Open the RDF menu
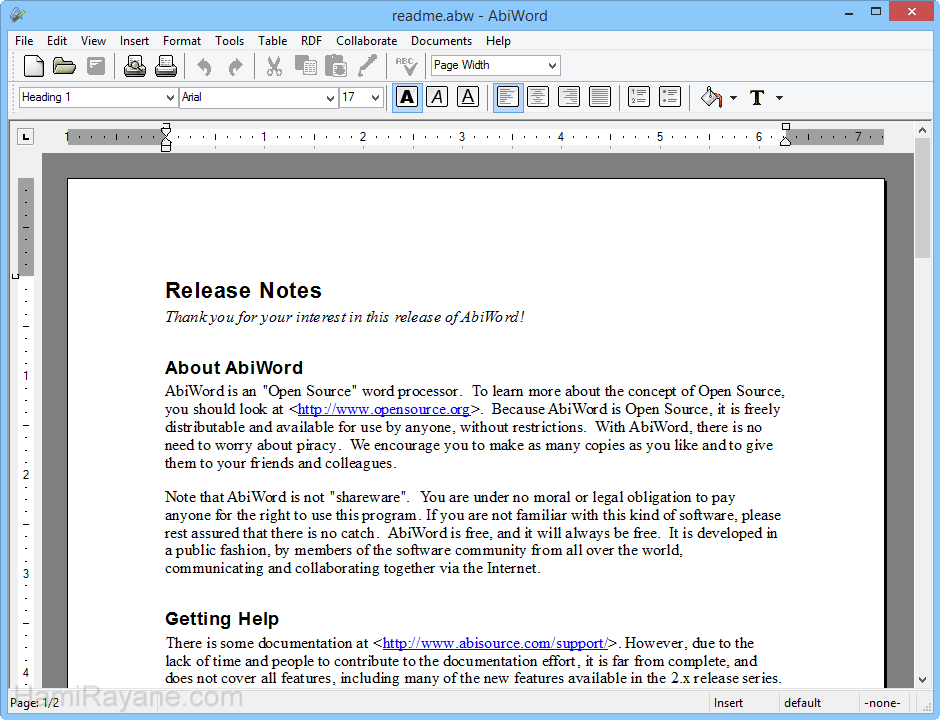The image size is (940, 720). click(x=312, y=41)
